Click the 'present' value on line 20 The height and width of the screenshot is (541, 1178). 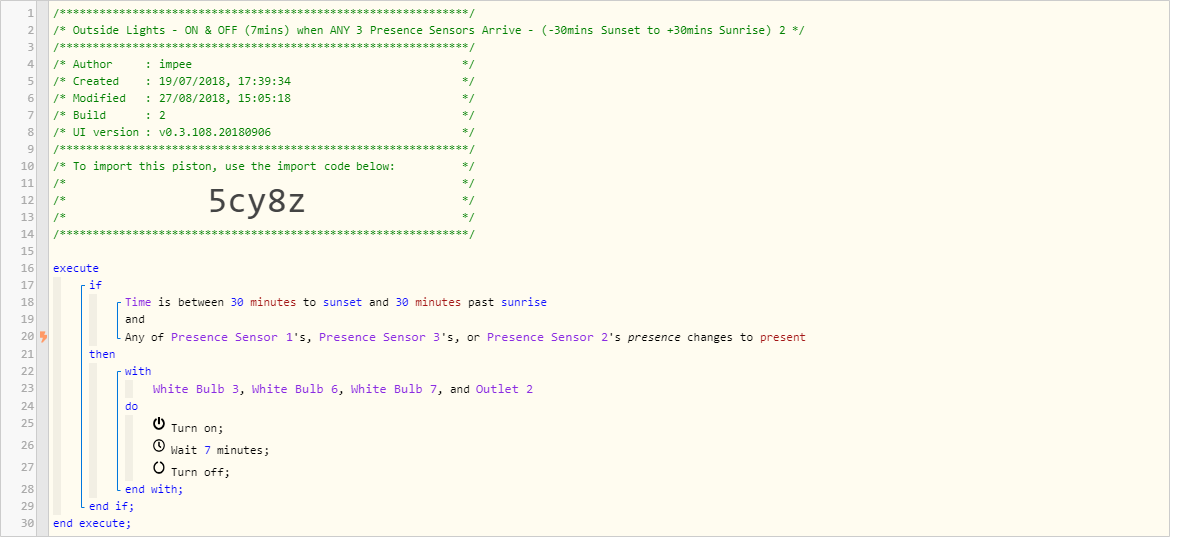coord(782,337)
